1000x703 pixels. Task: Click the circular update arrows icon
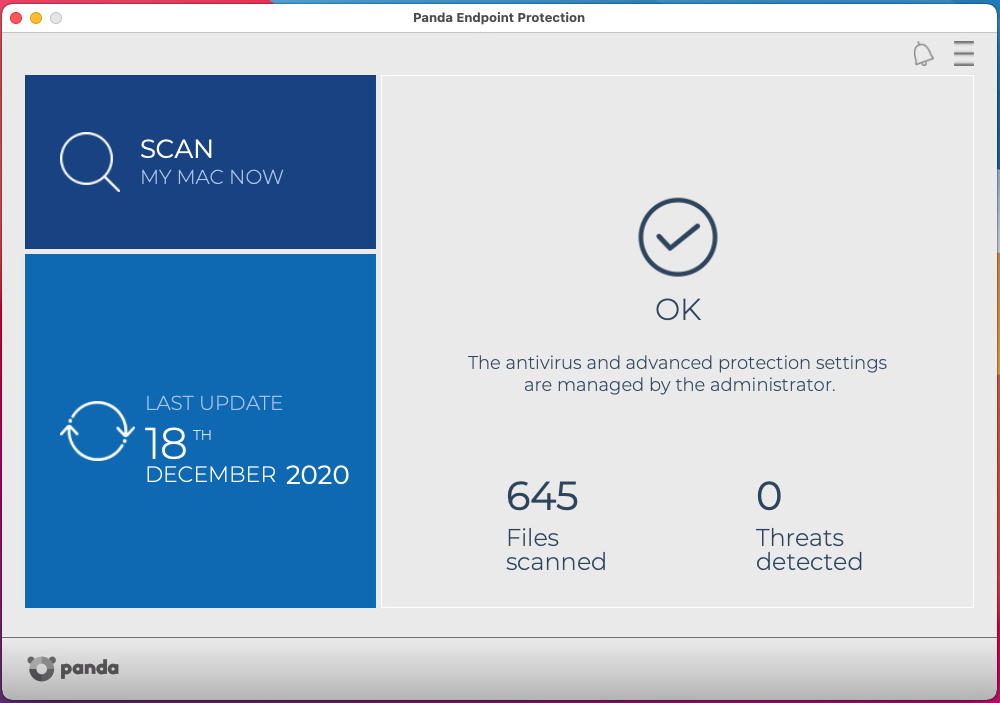click(97, 431)
